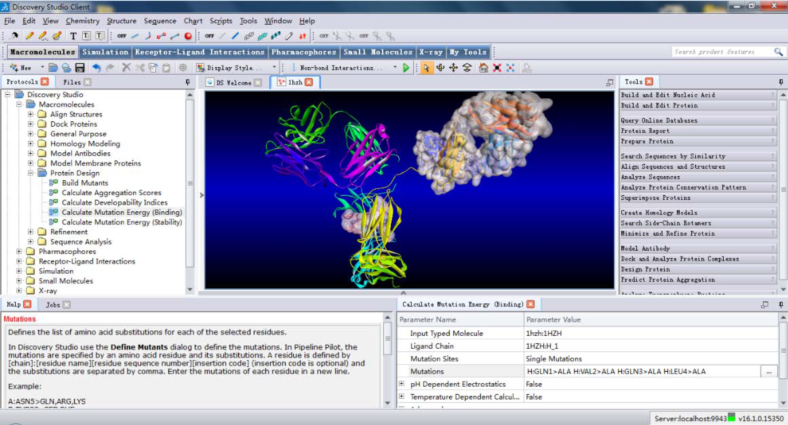Switch to Receptor-Ligand Interactions tab
Screen dimensions: 788x425
point(200,52)
